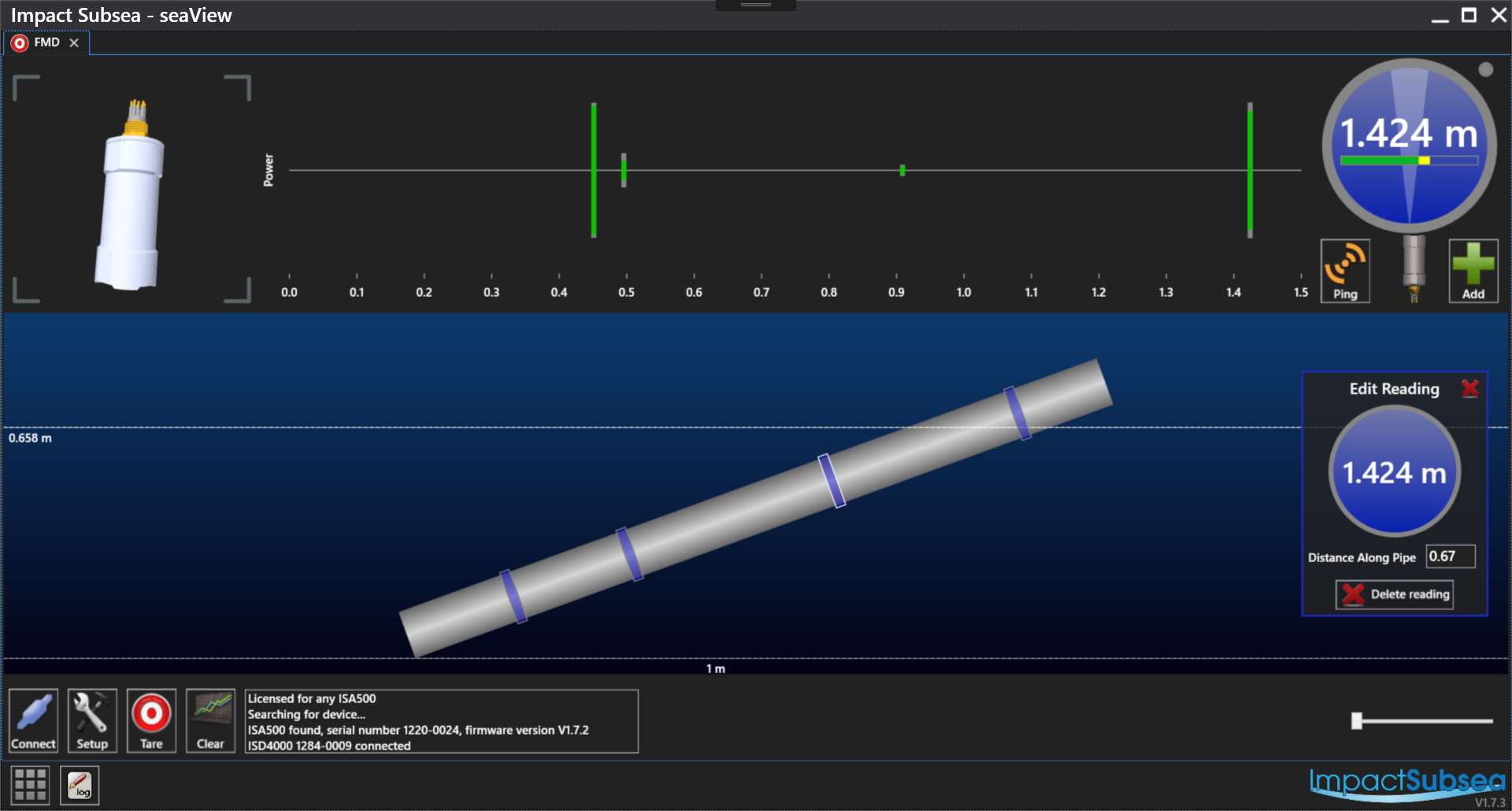Click the 'Searching for device...' log line

click(307, 714)
